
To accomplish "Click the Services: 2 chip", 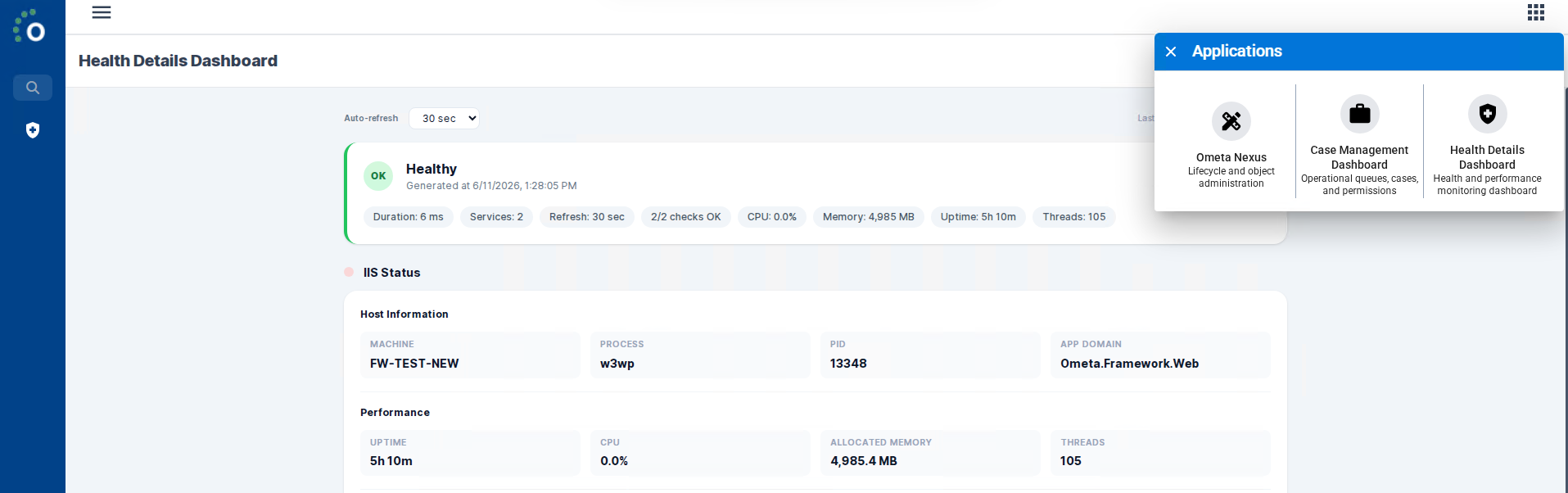I will tap(496, 217).
